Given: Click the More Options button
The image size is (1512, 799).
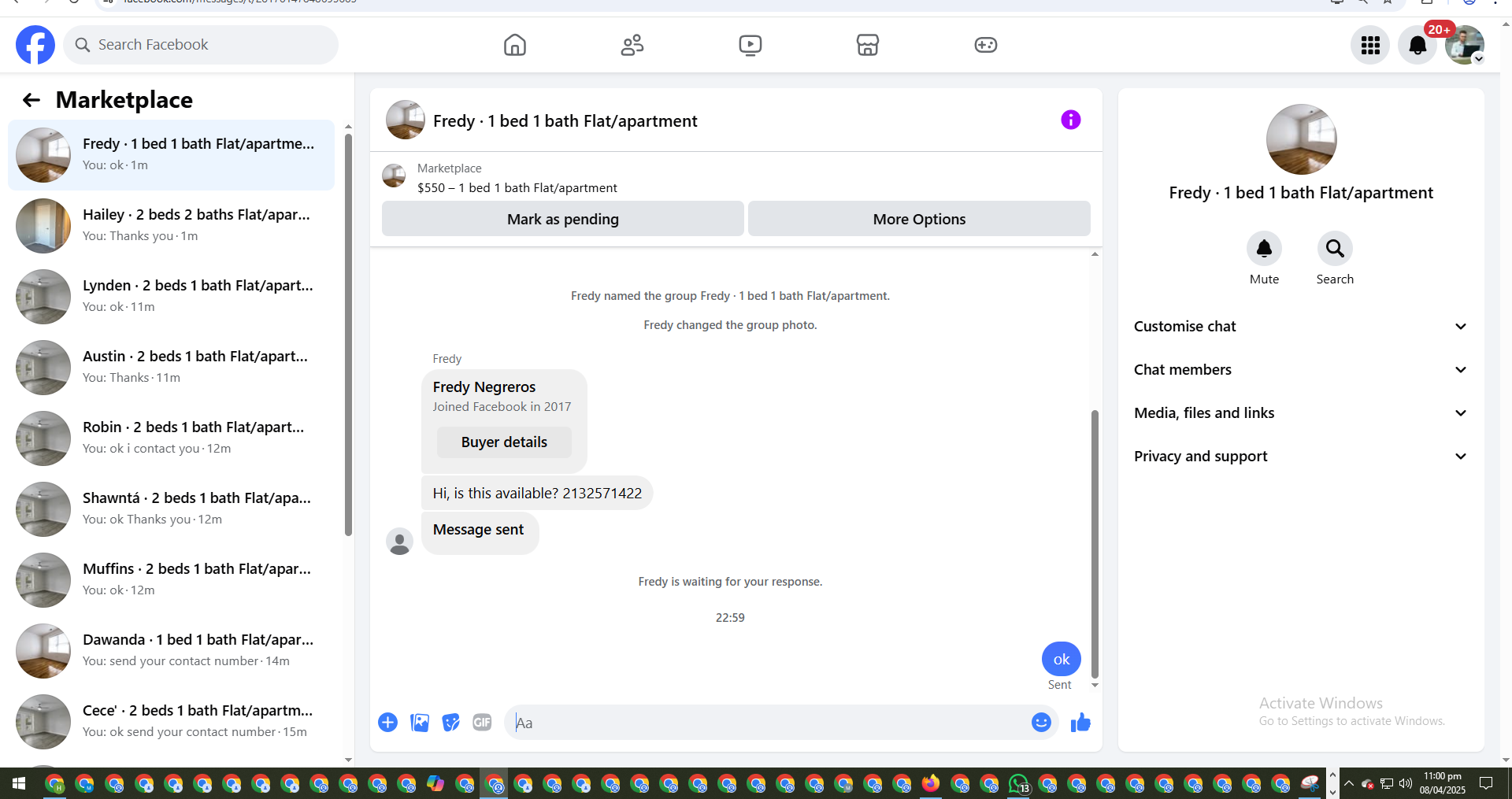Looking at the screenshot, I should (x=919, y=219).
